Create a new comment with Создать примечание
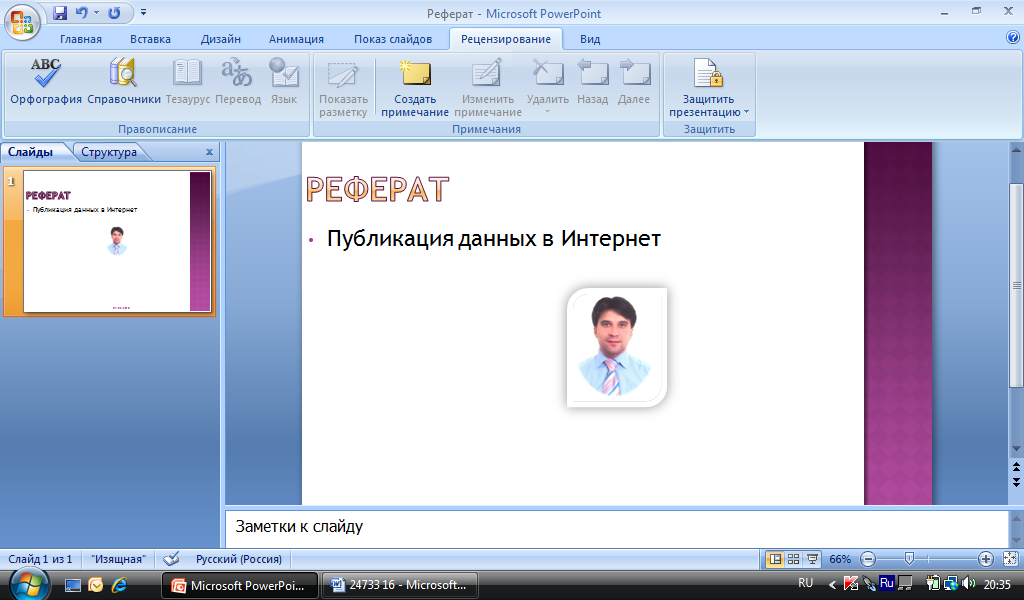The height and width of the screenshot is (600, 1024). pos(415,87)
